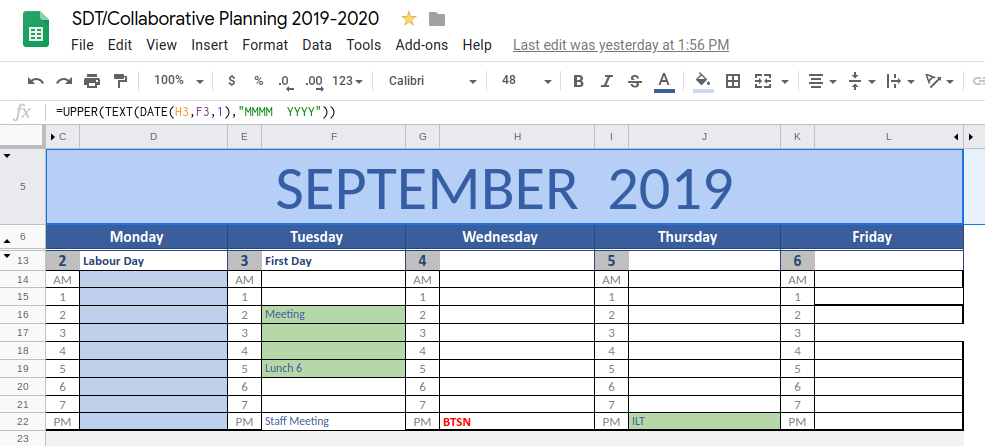
Task: Click the strikethrough icon
Action: [x=634, y=81]
